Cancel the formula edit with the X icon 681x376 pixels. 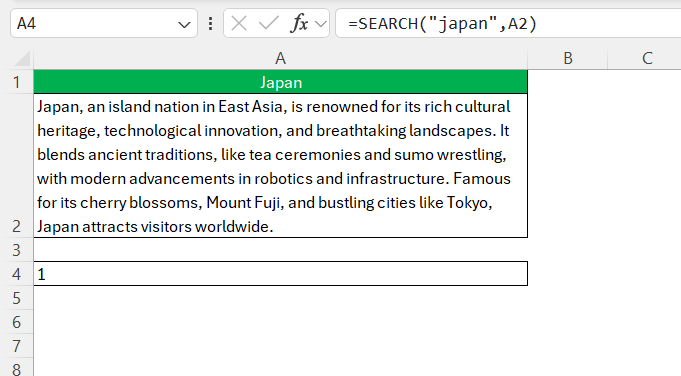click(239, 23)
